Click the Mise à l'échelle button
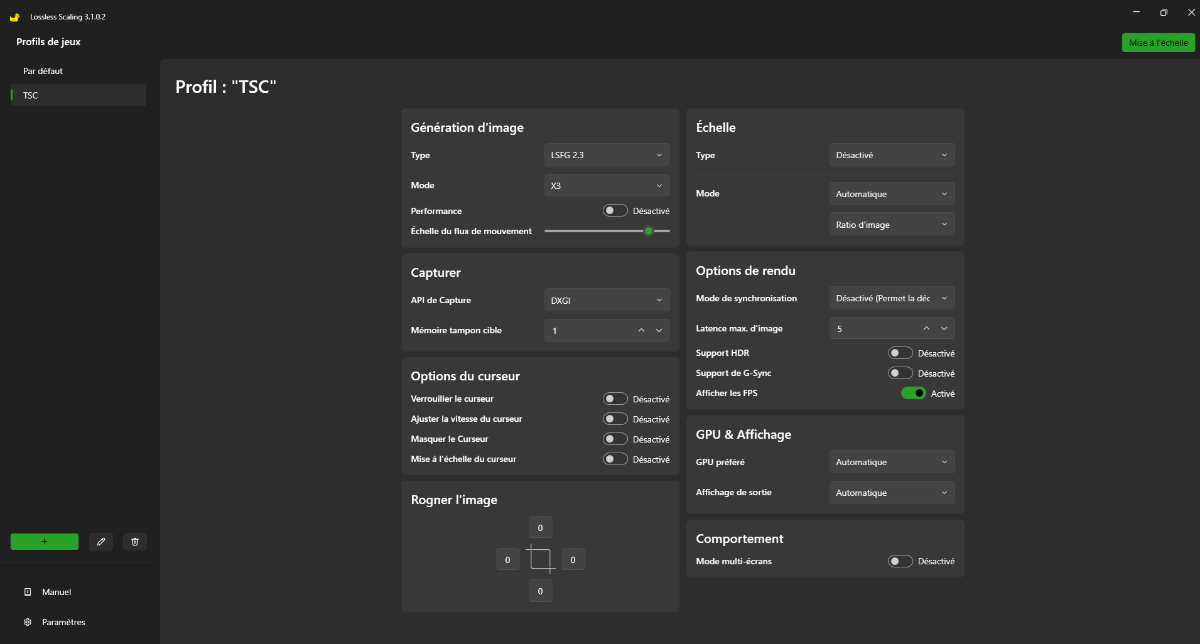The image size is (1200, 644). 1158,43
